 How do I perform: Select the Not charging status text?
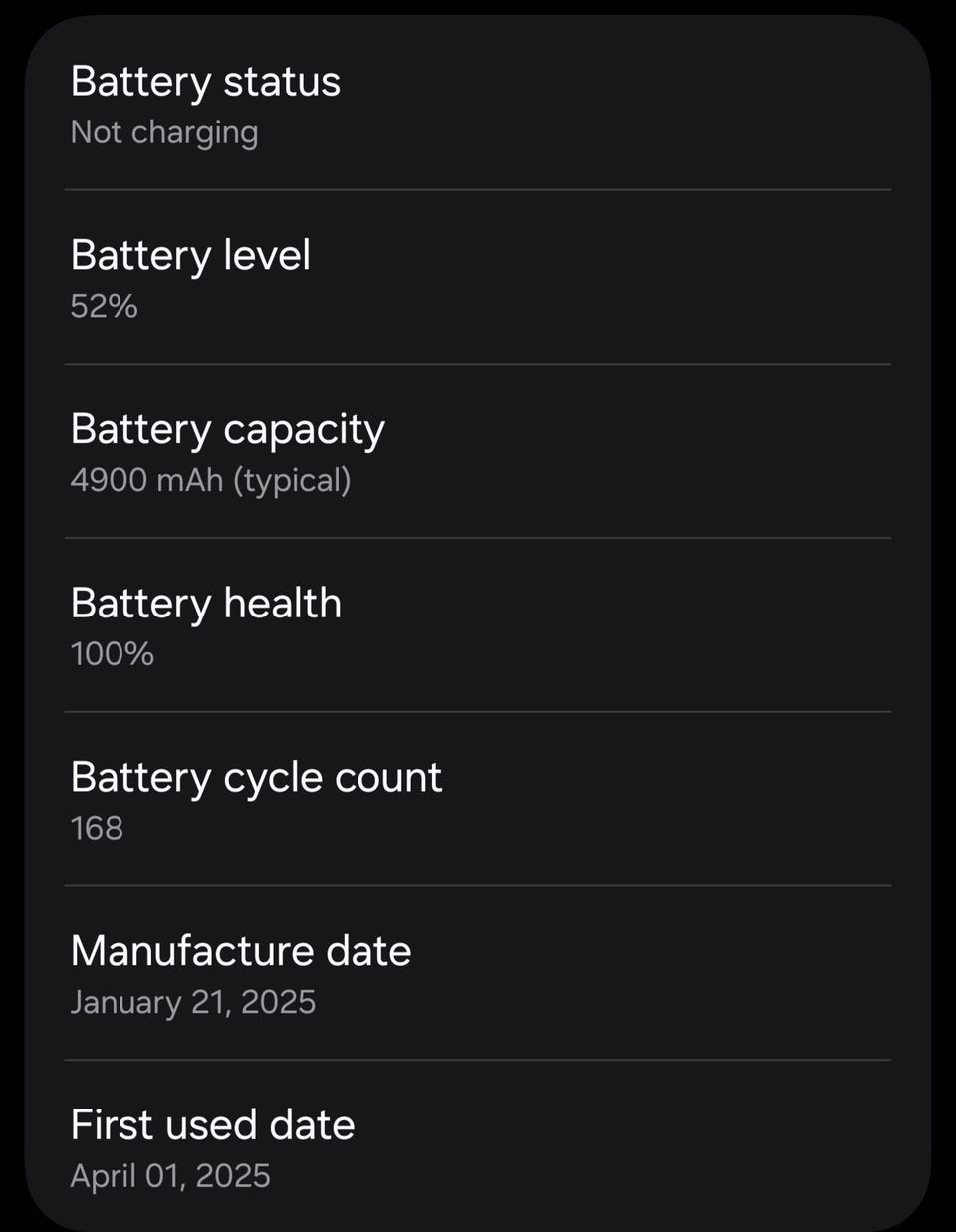[x=164, y=132]
